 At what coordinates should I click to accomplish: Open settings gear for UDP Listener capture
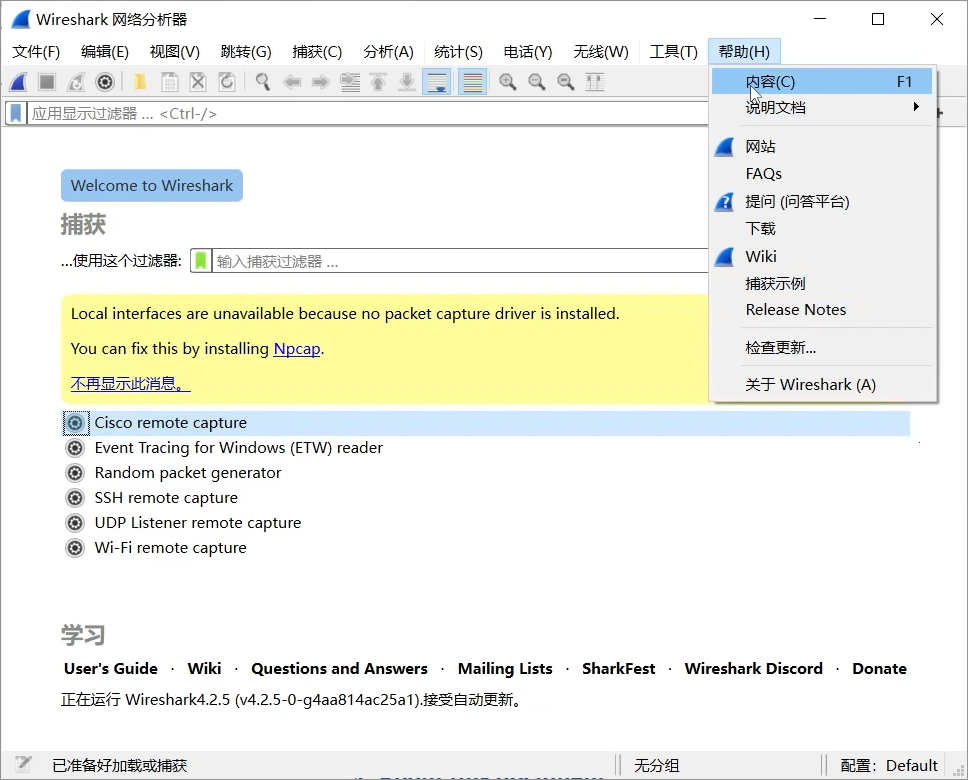click(75, 523)
